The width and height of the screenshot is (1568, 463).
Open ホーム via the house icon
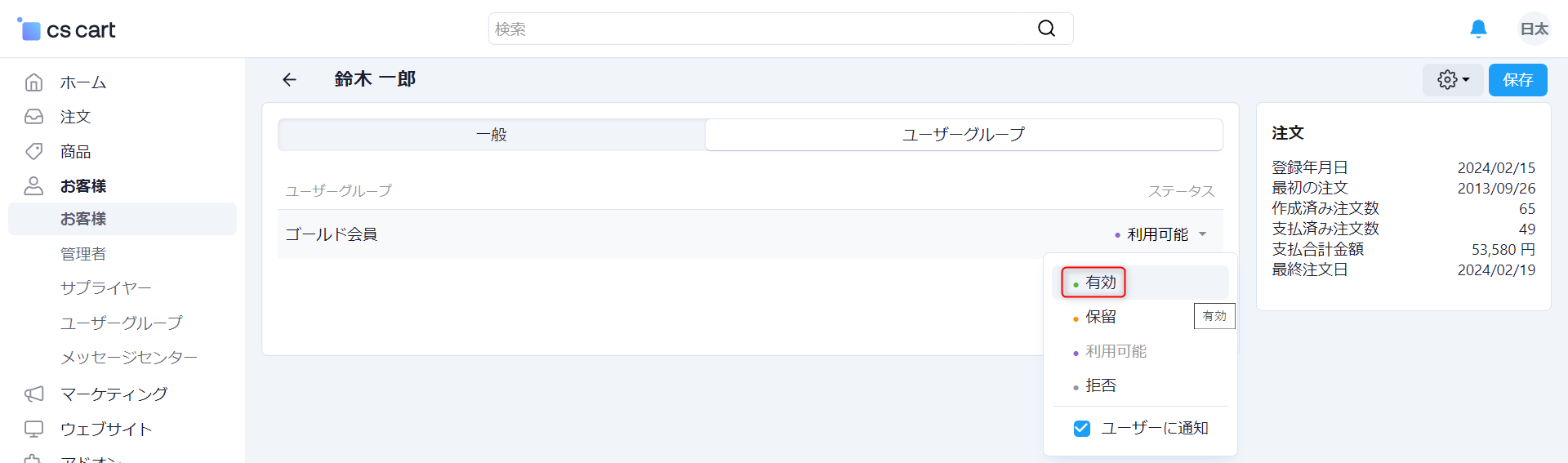(33, 82)
